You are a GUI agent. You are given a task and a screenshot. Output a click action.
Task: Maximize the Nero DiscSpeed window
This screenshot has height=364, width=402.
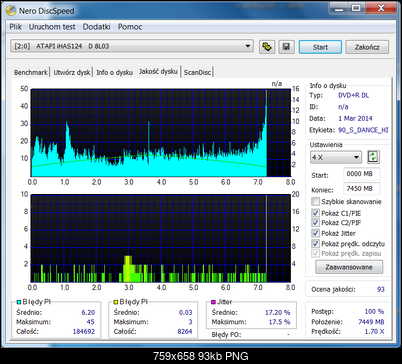tap(356, 8)
